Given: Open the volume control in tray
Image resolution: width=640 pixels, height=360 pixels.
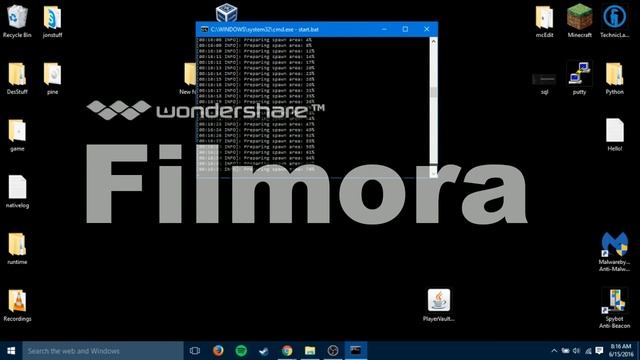Looking at the screenshot, I should click(576, 351).
